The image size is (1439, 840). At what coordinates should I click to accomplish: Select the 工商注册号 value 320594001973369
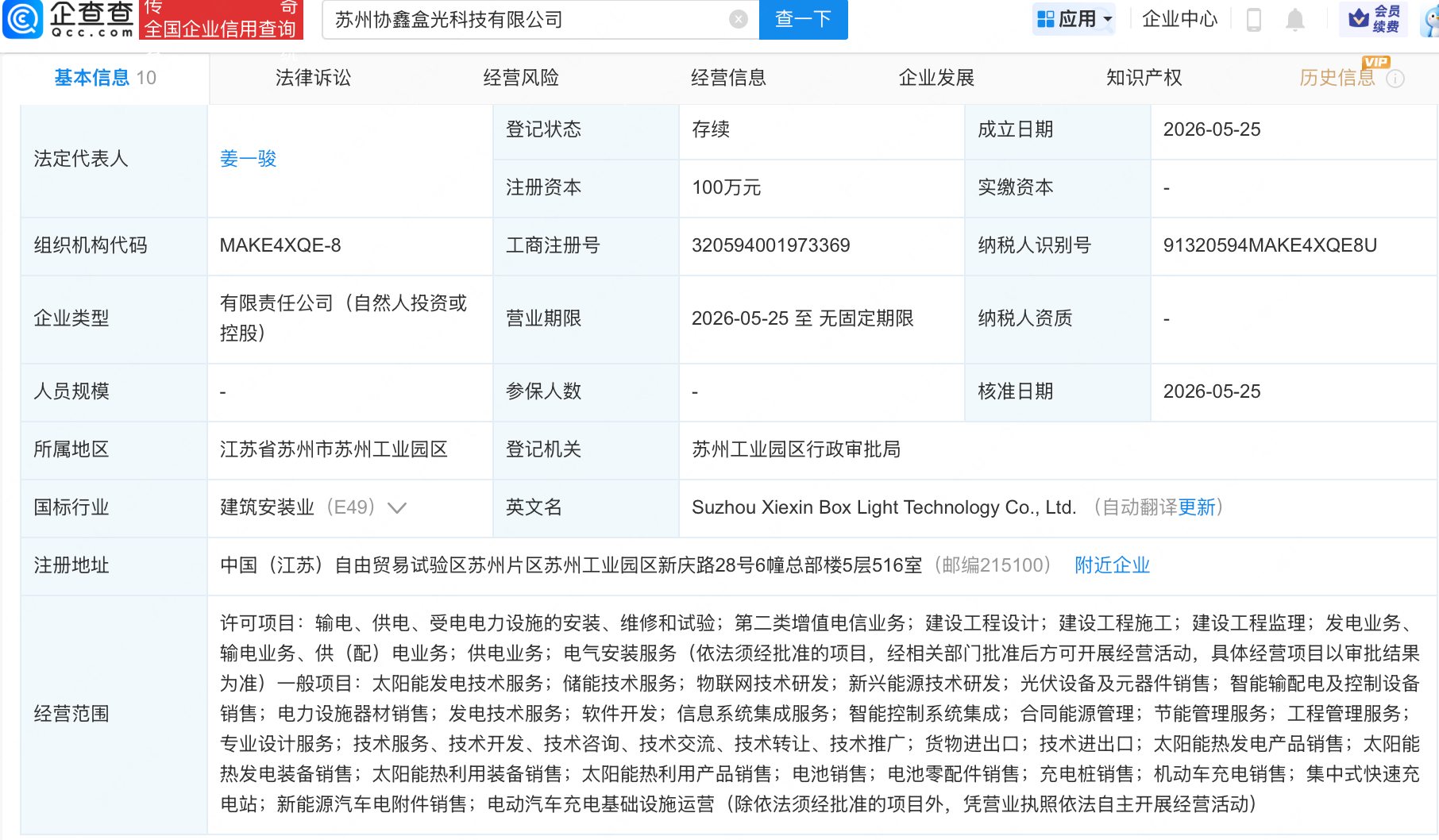tap(770, 245)
